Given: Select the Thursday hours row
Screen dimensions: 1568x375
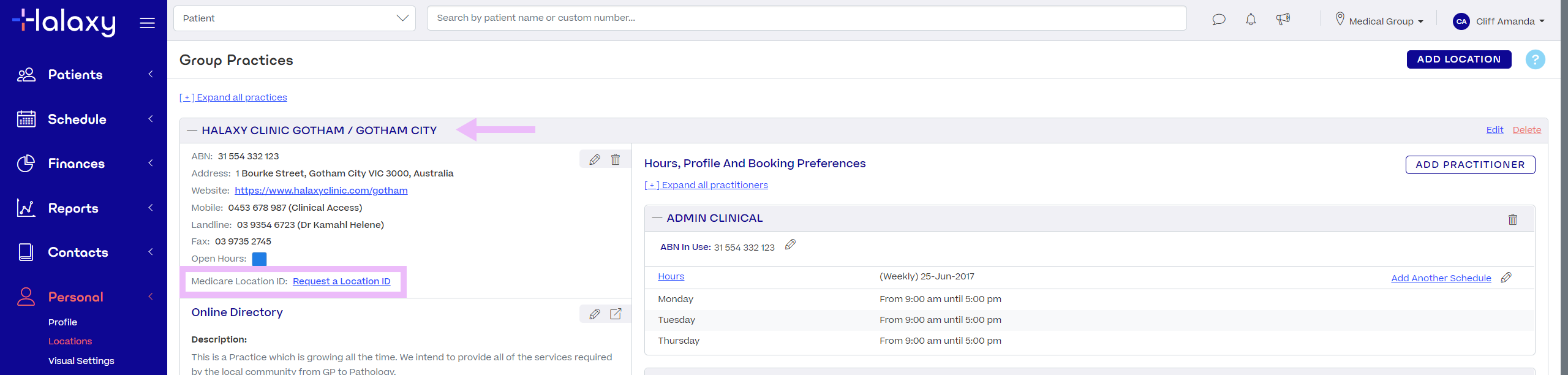Looking at the screenshot, I should point(1090,341).
